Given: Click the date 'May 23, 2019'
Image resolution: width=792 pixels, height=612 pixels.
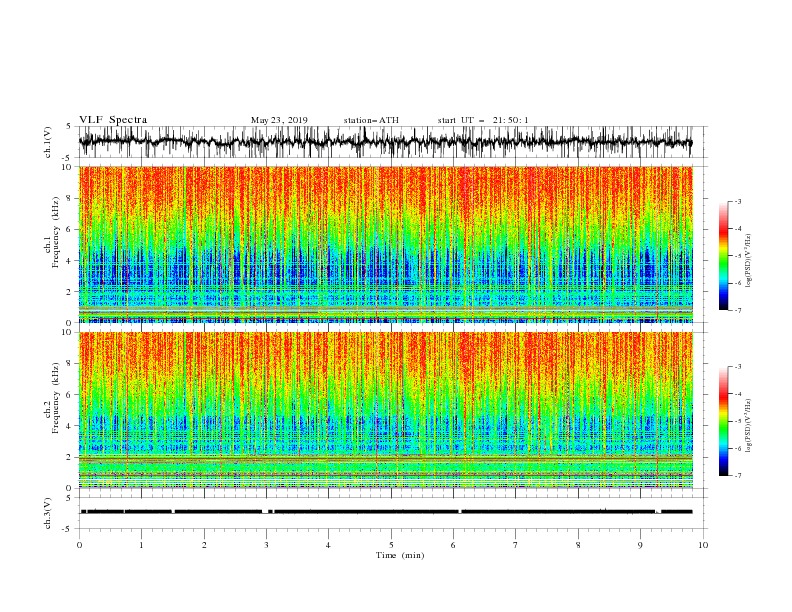Looking at the screenshot, I should point(279,120).
